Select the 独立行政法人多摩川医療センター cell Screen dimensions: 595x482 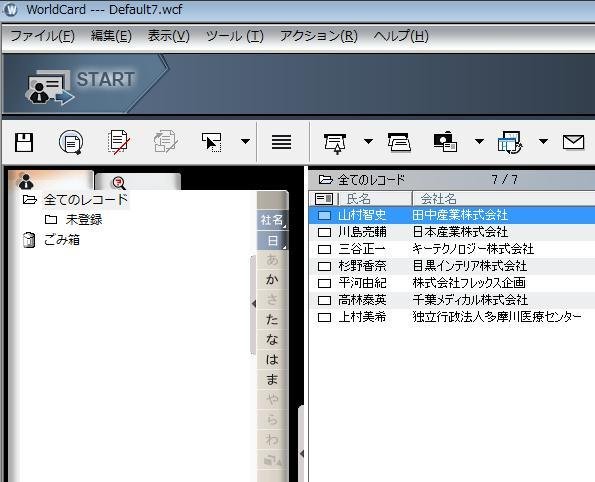click(497, 317)
